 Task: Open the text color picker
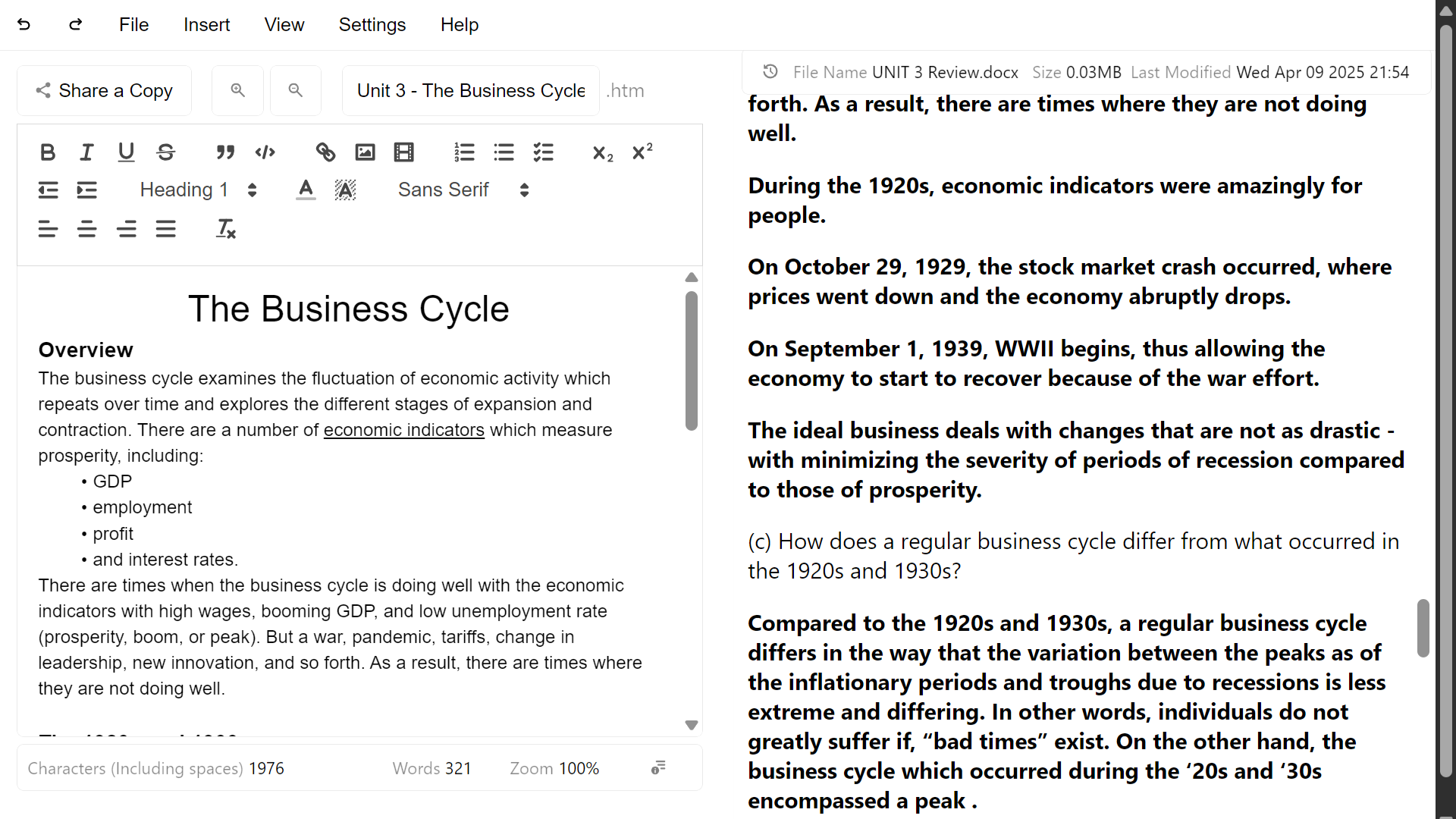point(306,190)
